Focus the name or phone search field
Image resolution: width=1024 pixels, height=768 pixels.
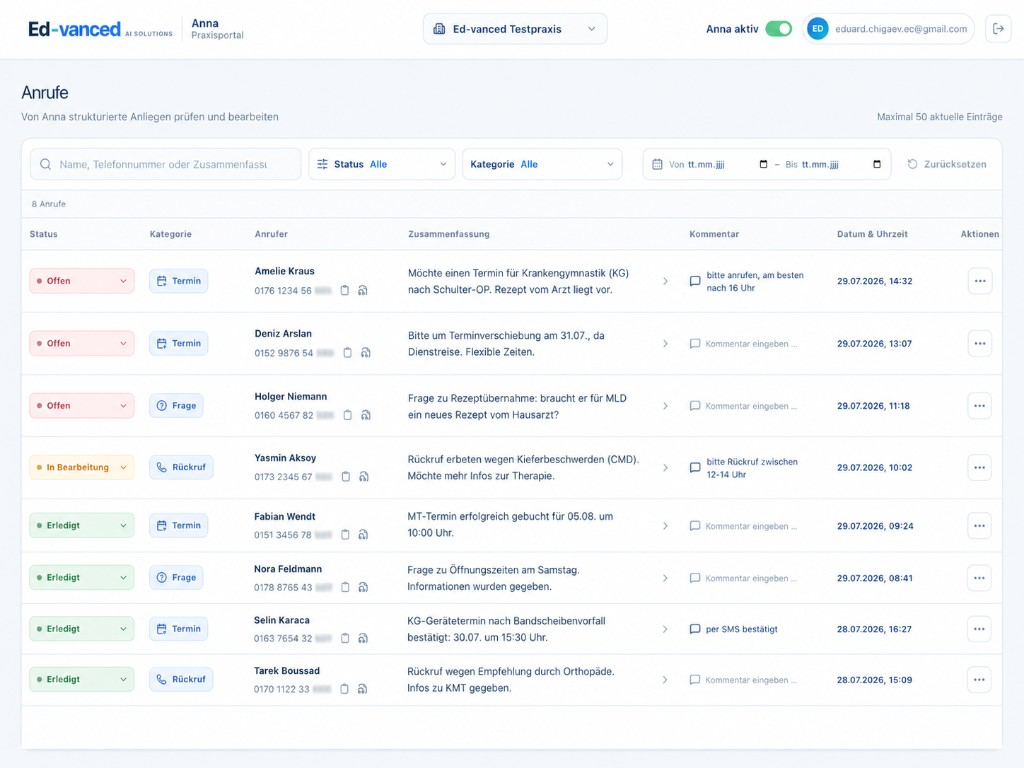[x=165, y=165]
